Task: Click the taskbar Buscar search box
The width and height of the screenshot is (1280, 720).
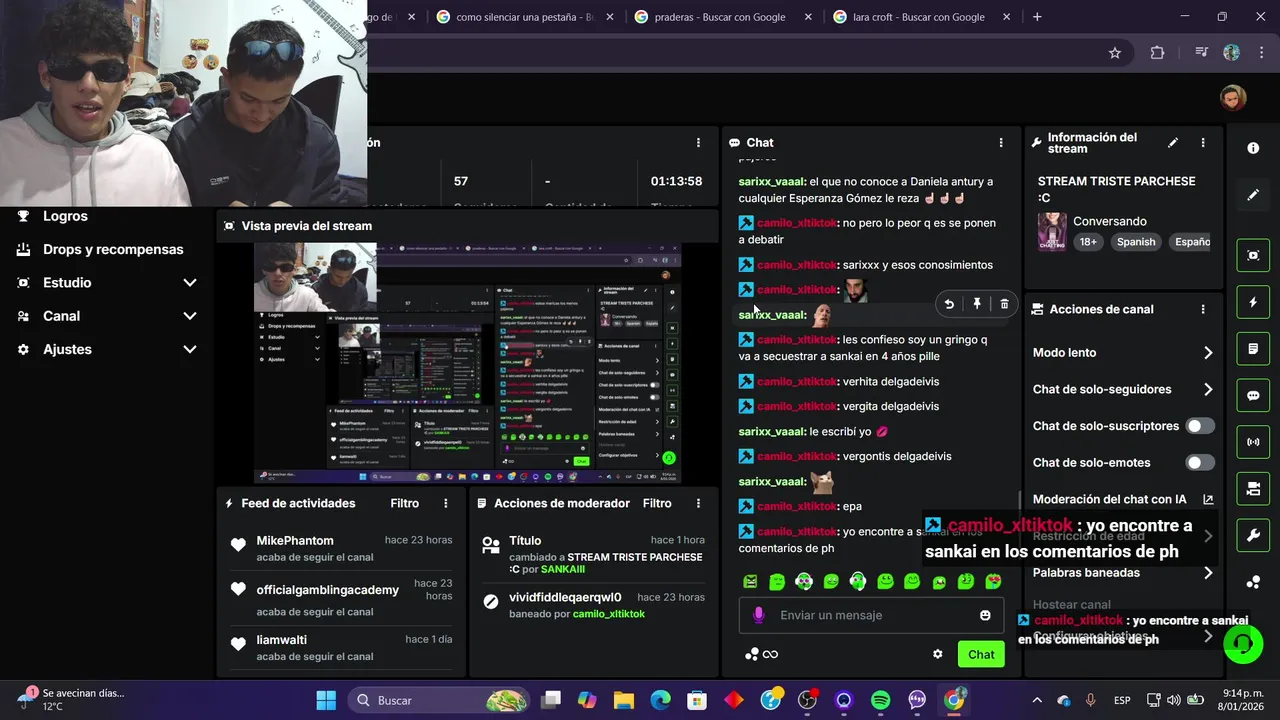Action: pyautogui.click(x=440, y=701)
